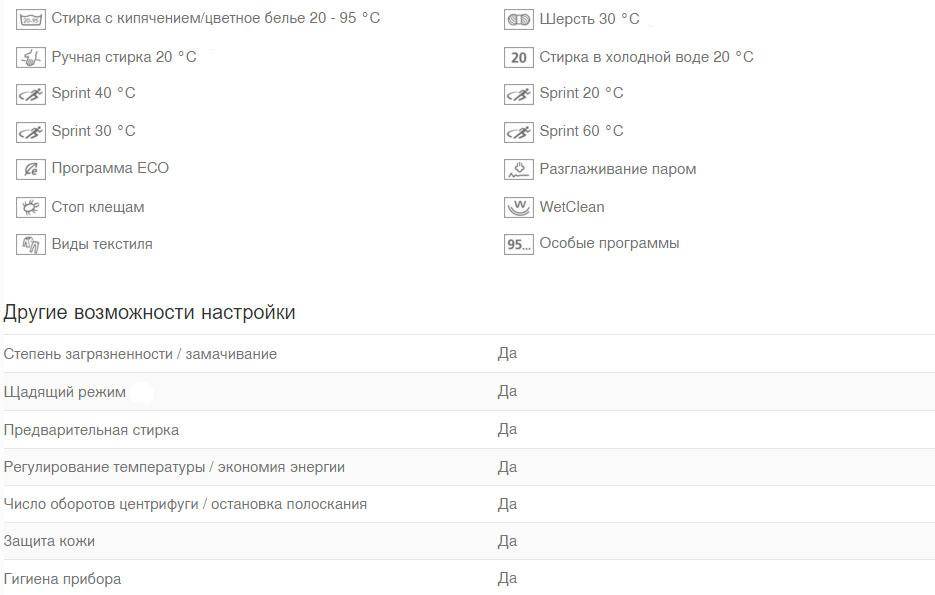Click the Другие возможности настройки heading
Viewport: 935px width, 595px height.
[x=150, y=312]
